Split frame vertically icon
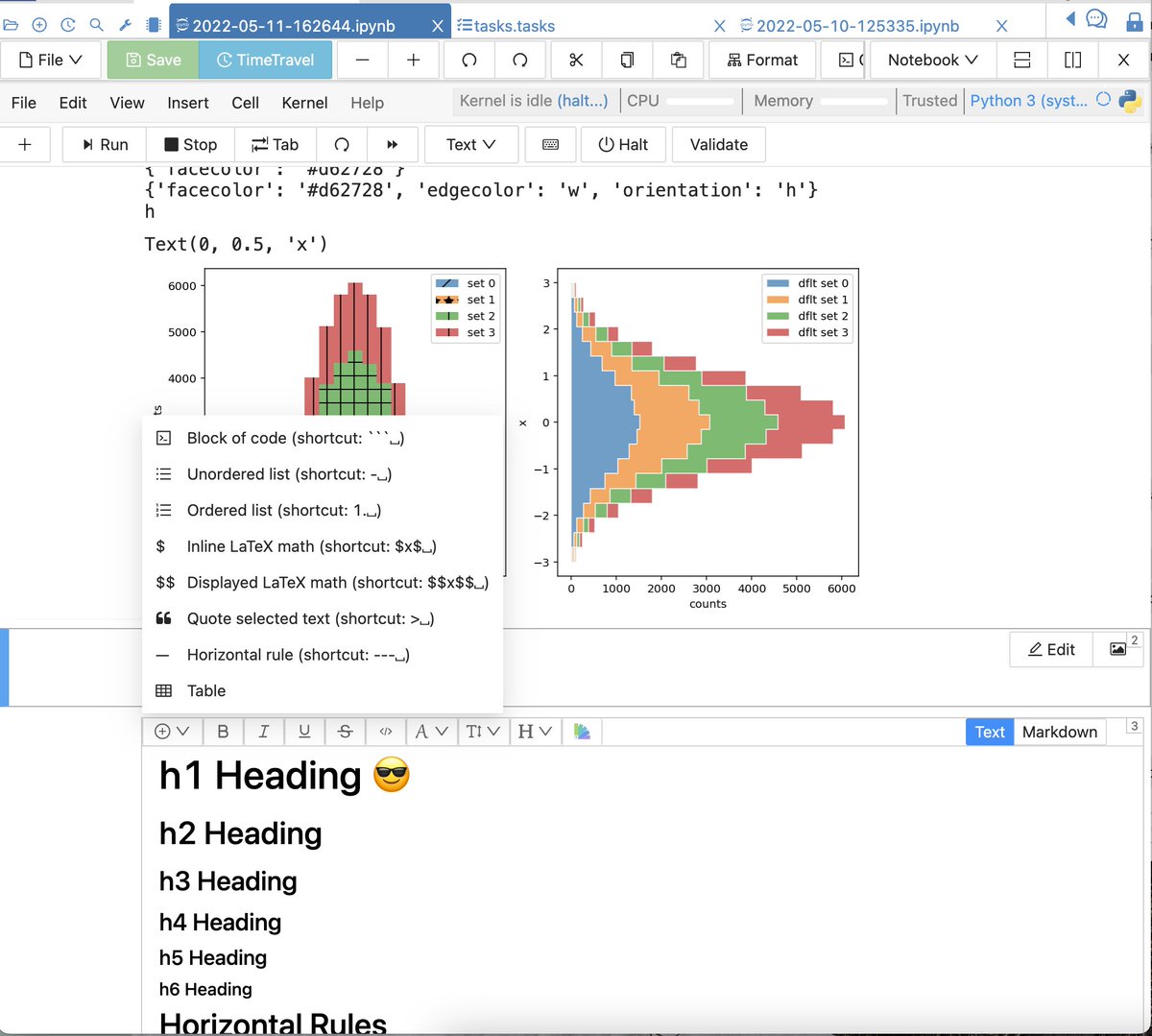 (1073, 60)
